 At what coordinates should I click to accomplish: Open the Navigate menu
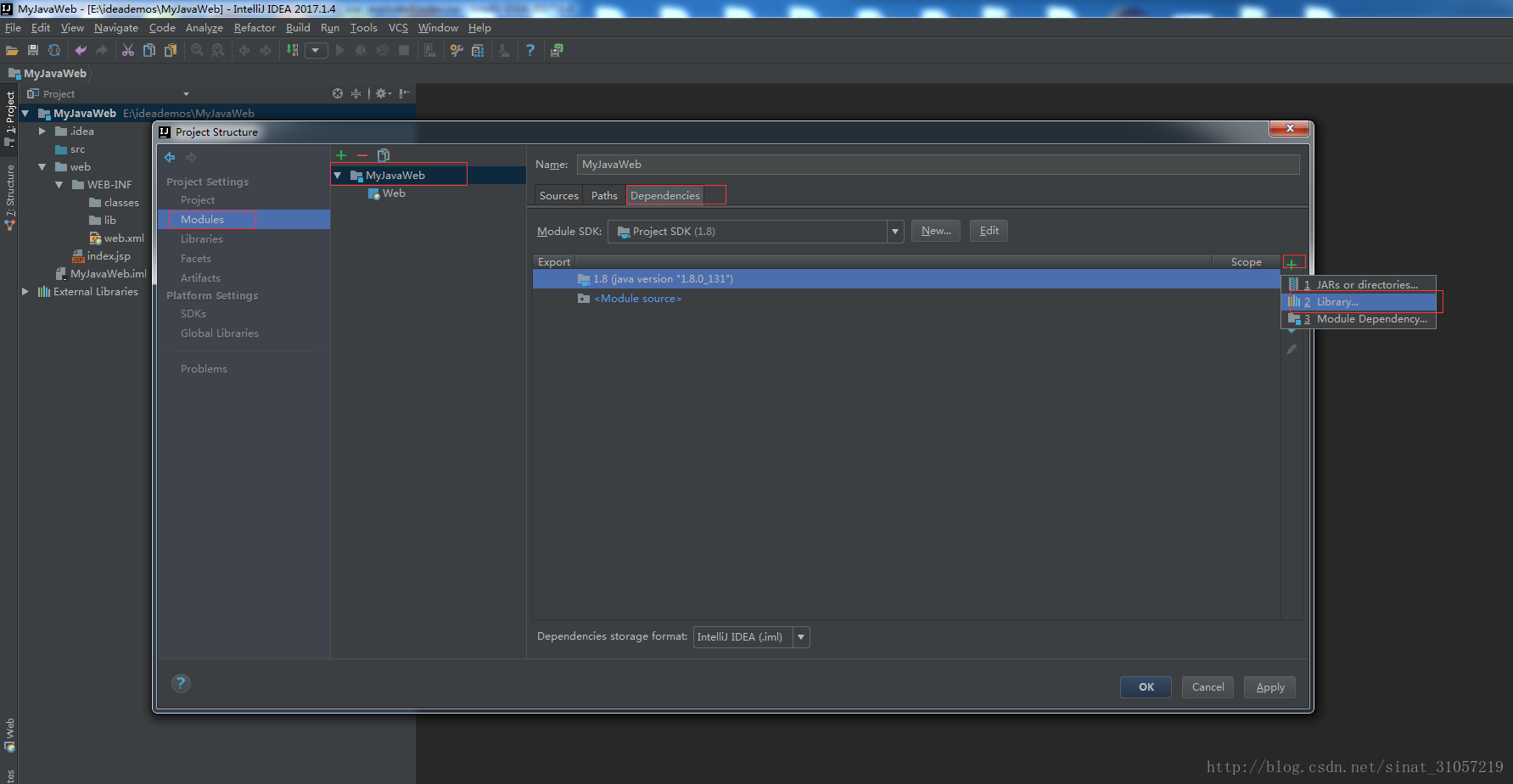pos(116,28)
